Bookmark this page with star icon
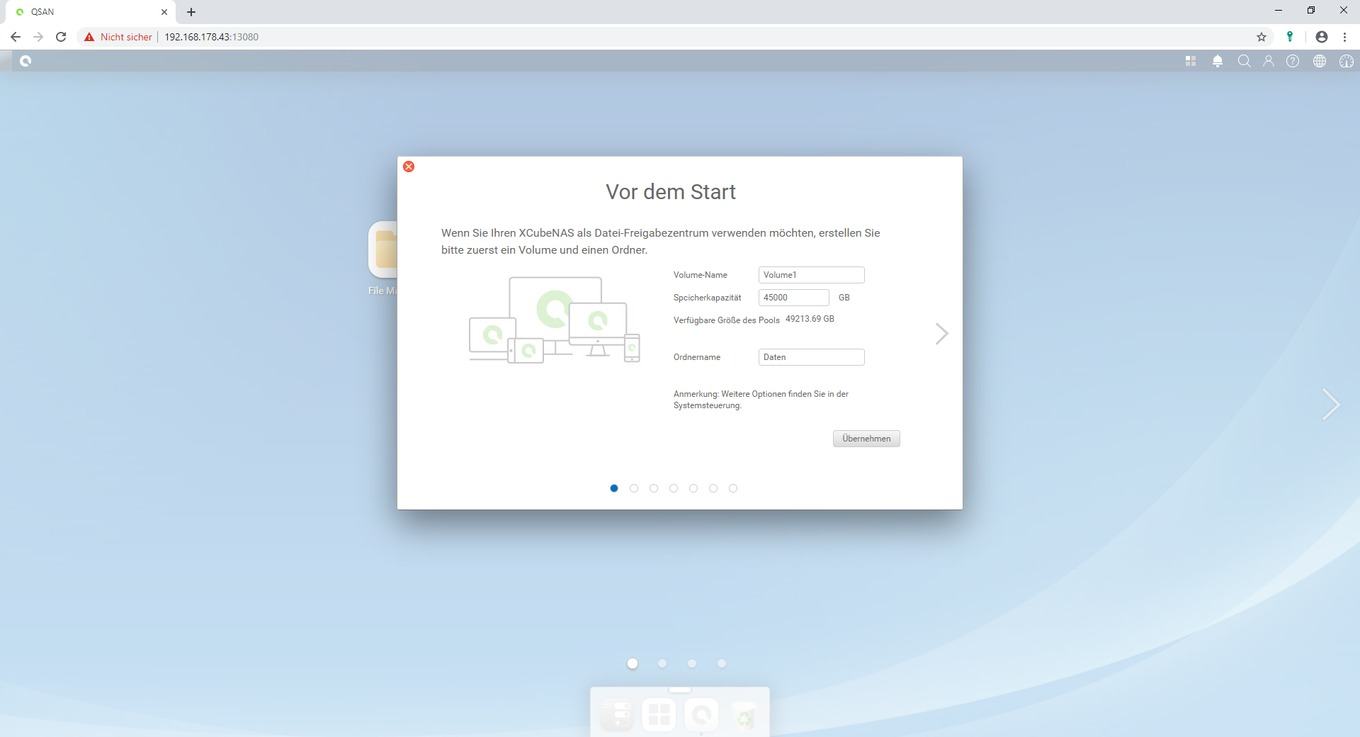The width and height of the screenshot is (1360, 737). click(x=1261, y=37)
